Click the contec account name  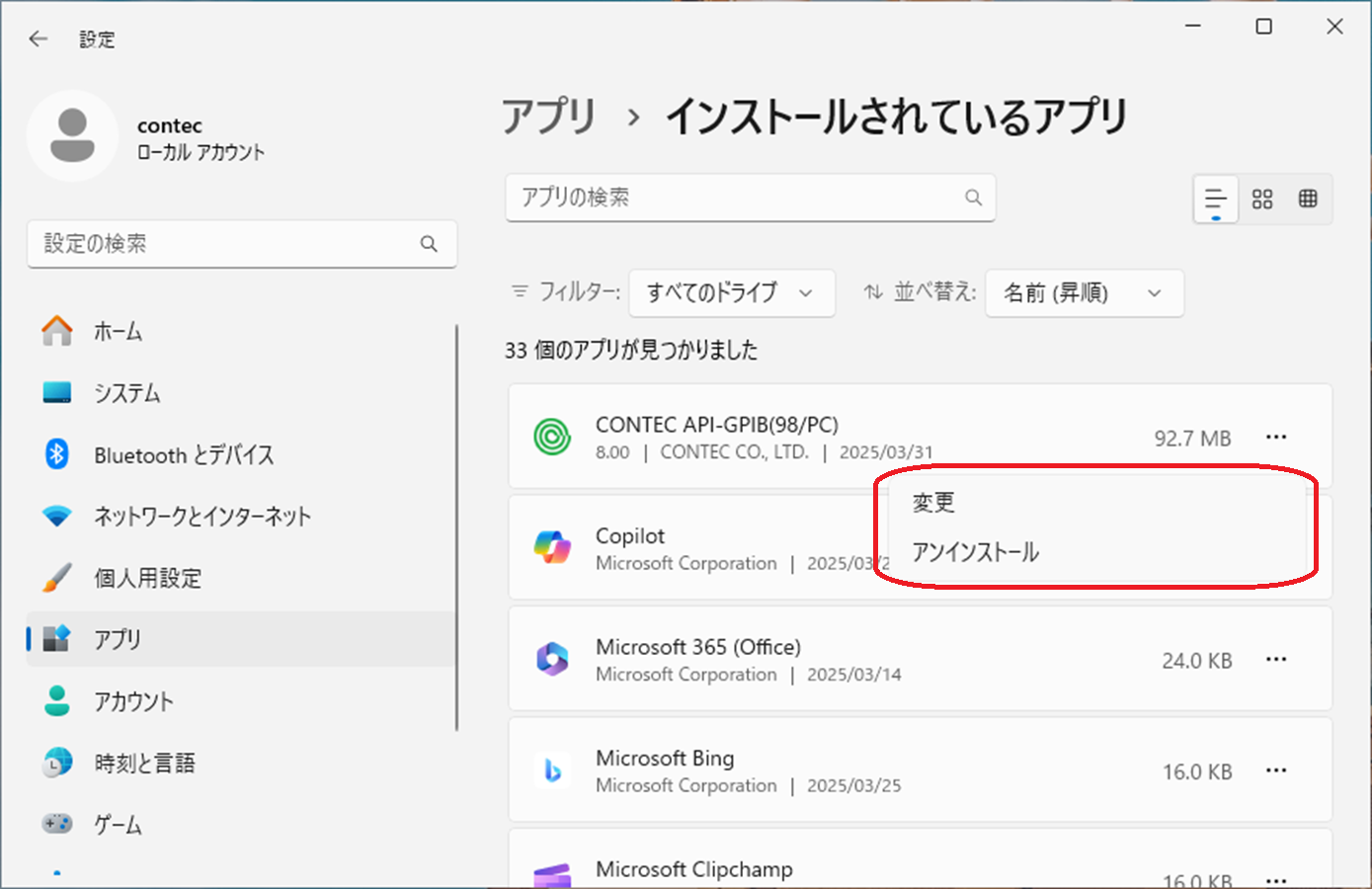point(170,125)
